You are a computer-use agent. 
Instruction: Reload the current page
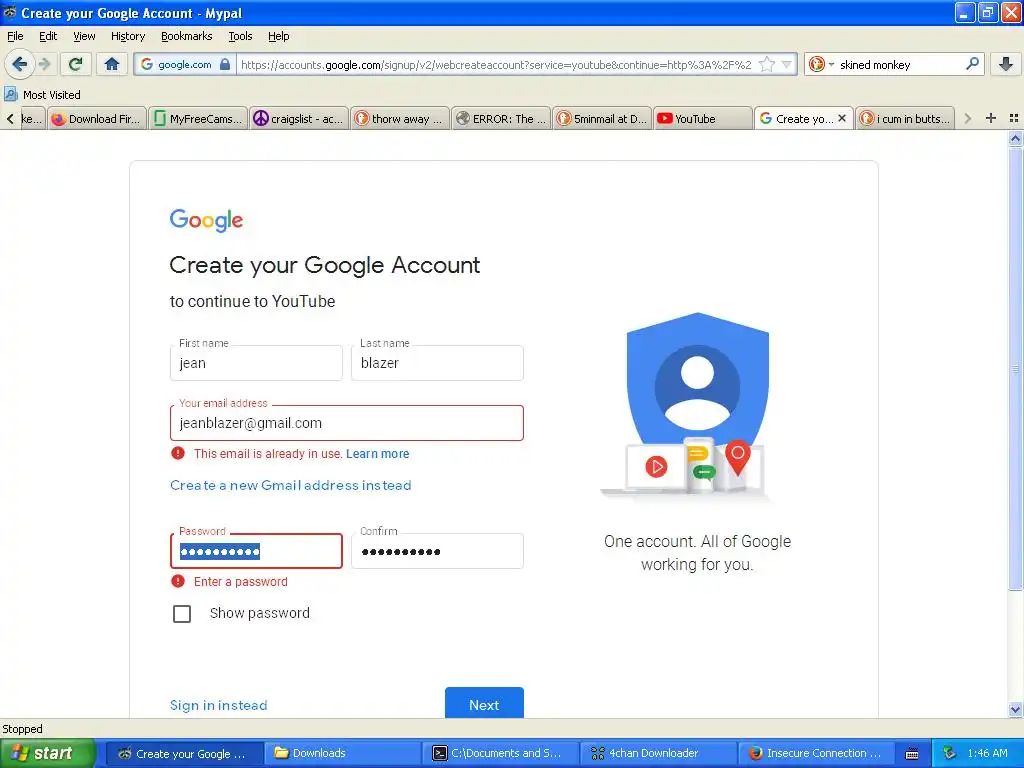click(x=76, y=64)
